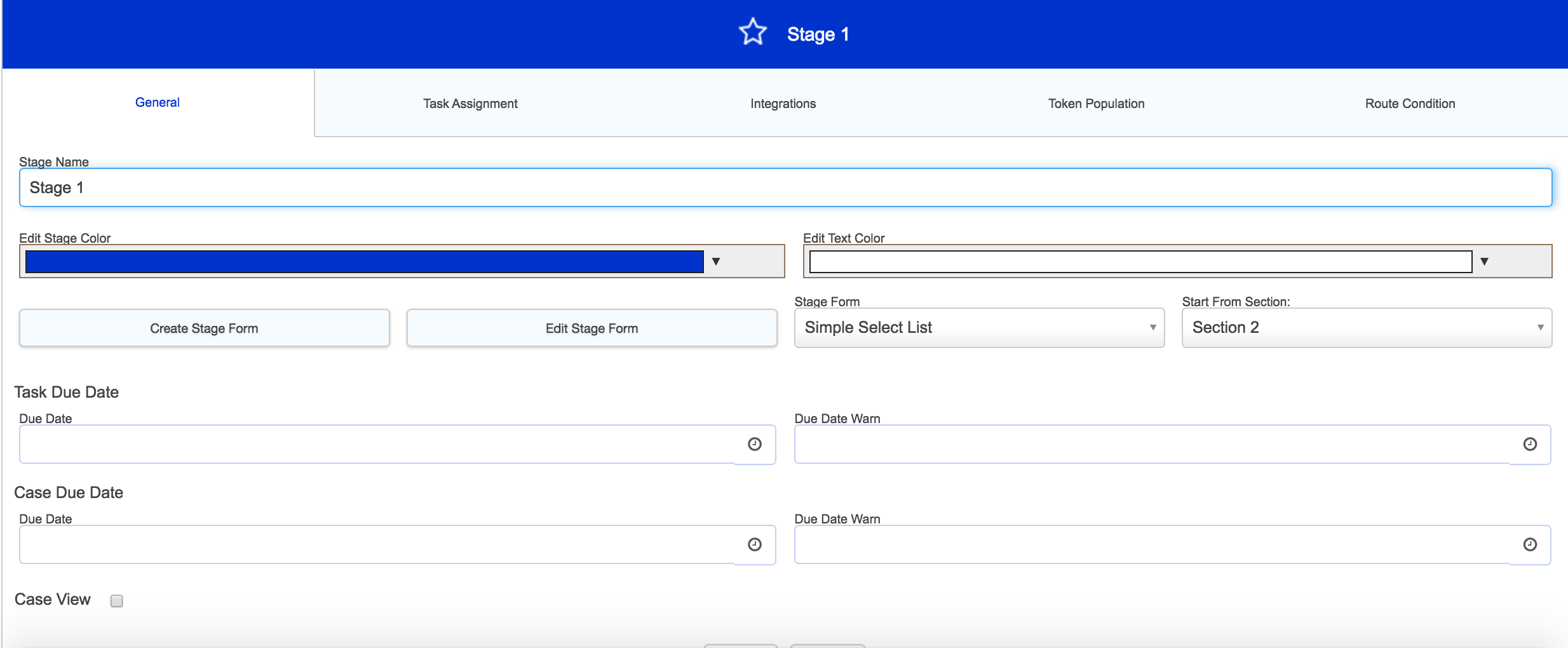The width and height of the screenshot is (1568, 648).
Task: Click the 'Case View' label text
Action: (x=53, y=599)
